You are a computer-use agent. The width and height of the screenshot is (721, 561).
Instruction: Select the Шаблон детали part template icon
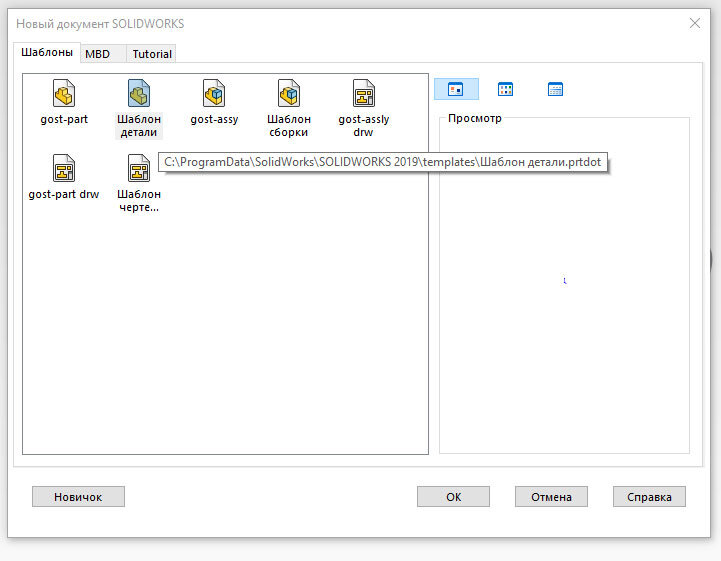click(x=139, y=93)
